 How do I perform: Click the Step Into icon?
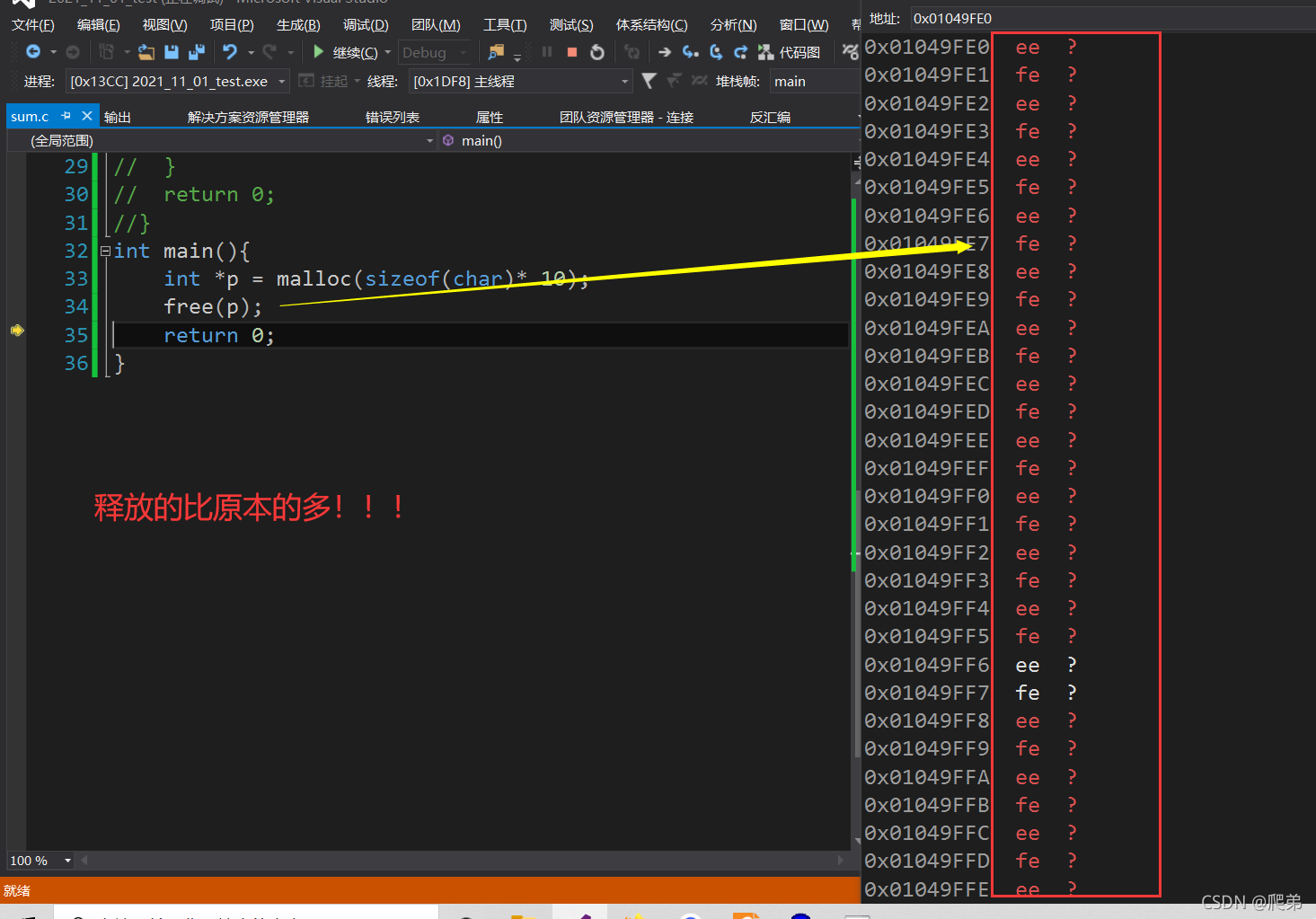[690, 52]
